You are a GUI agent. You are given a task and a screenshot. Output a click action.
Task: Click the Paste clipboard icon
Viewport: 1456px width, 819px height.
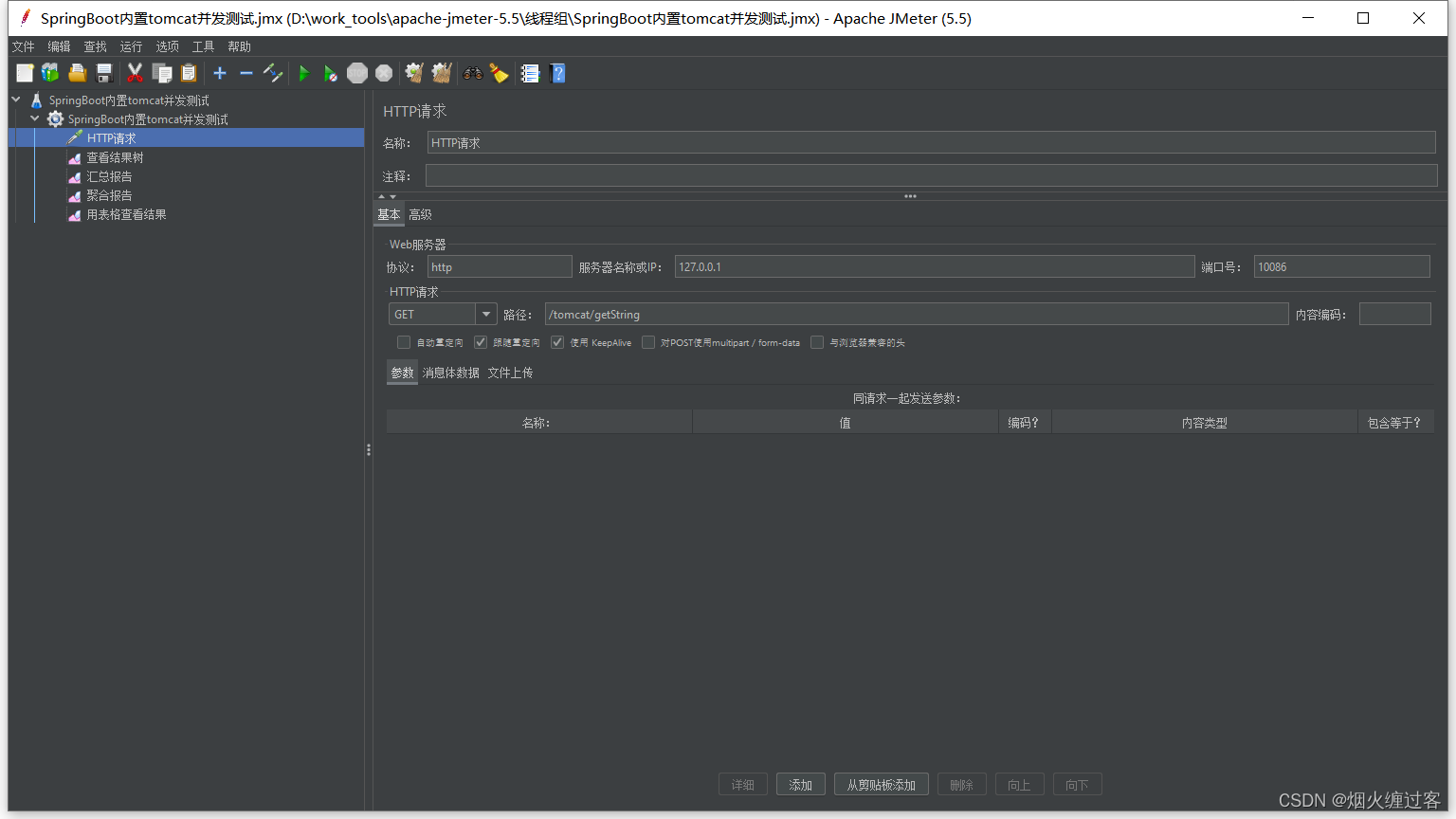coord(189,73)
